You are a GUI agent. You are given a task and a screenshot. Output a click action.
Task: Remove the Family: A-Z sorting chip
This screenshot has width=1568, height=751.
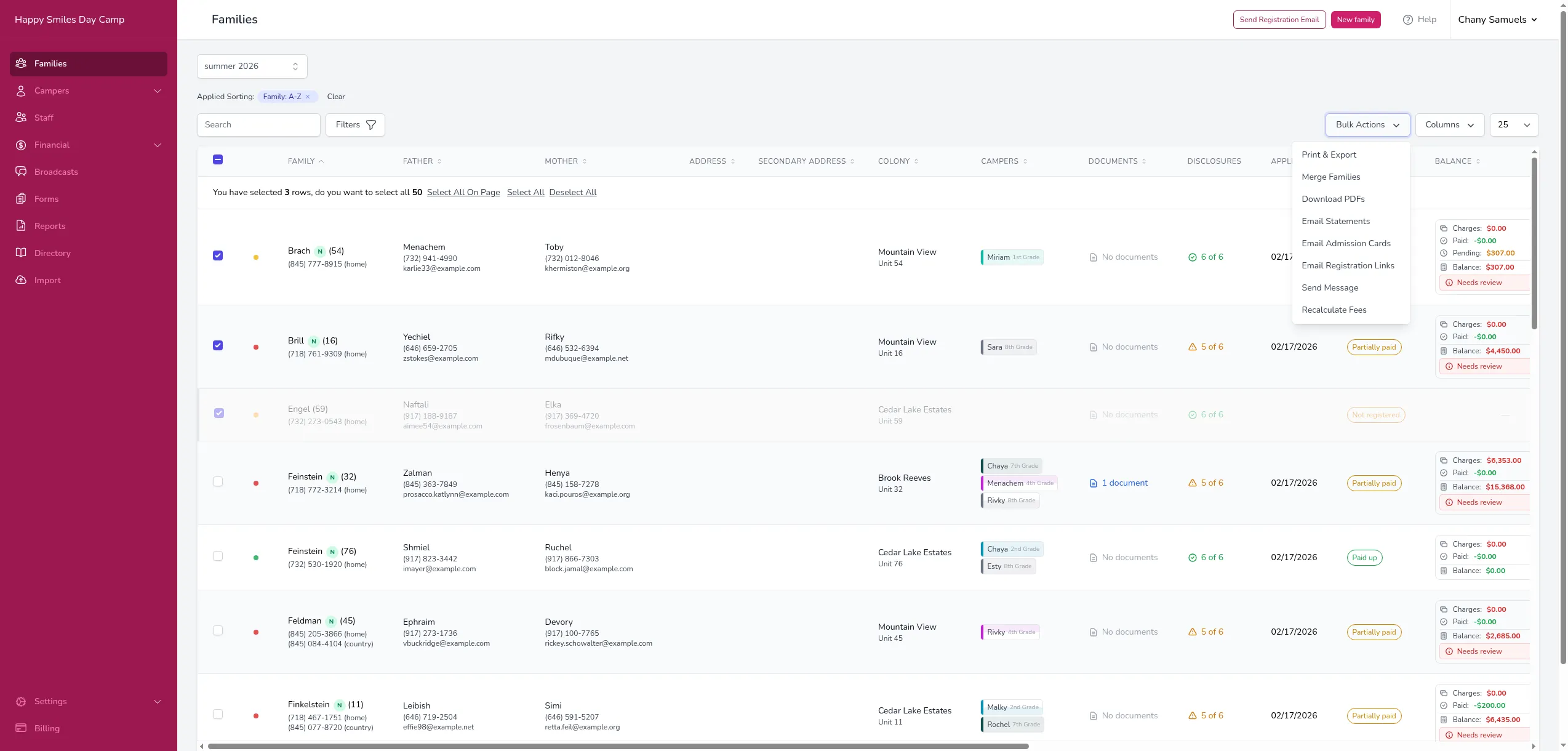pos(308,97)
